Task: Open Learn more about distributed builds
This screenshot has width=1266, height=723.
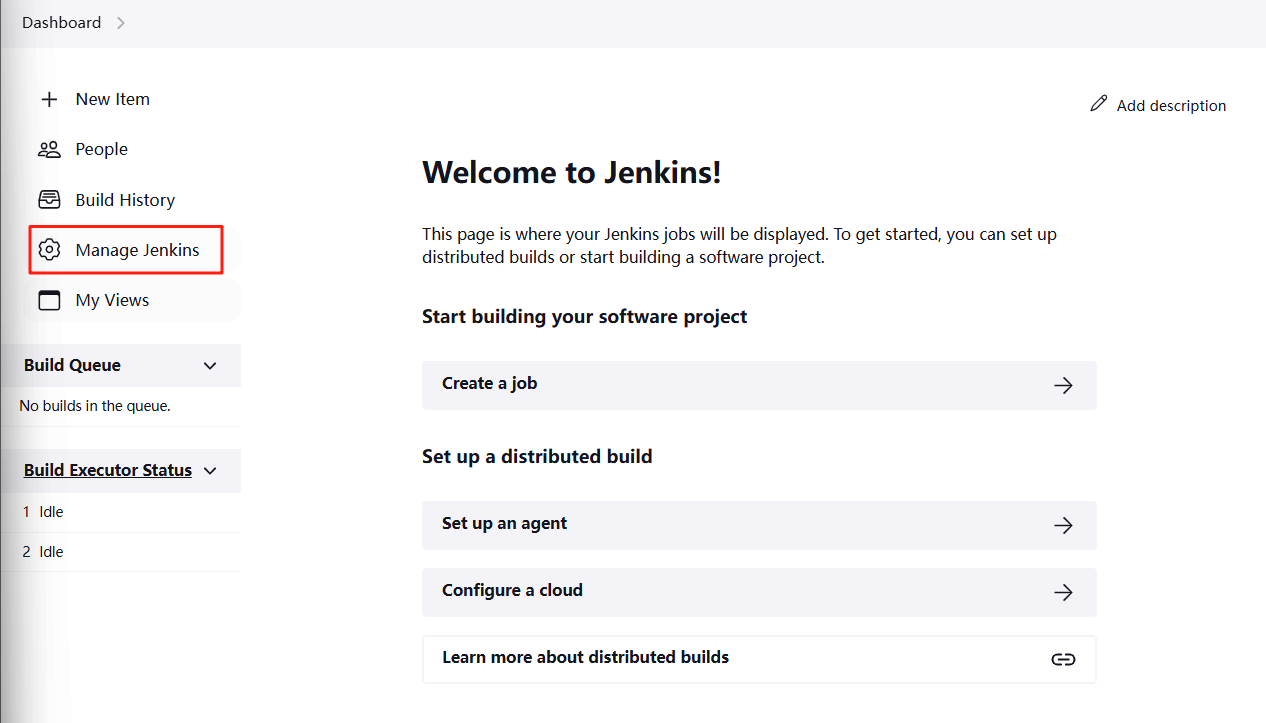Action: (759, 659)
